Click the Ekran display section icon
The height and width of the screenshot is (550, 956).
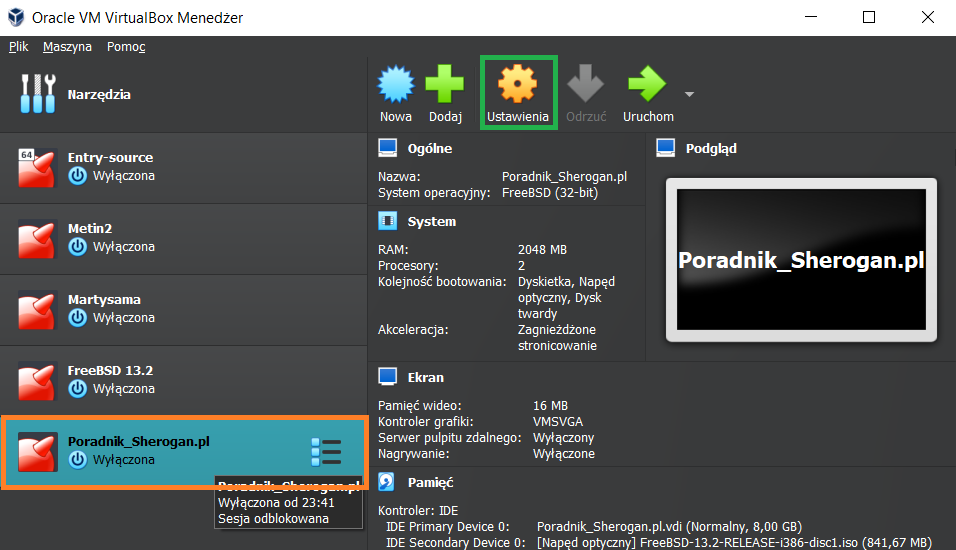pos(388,378)
